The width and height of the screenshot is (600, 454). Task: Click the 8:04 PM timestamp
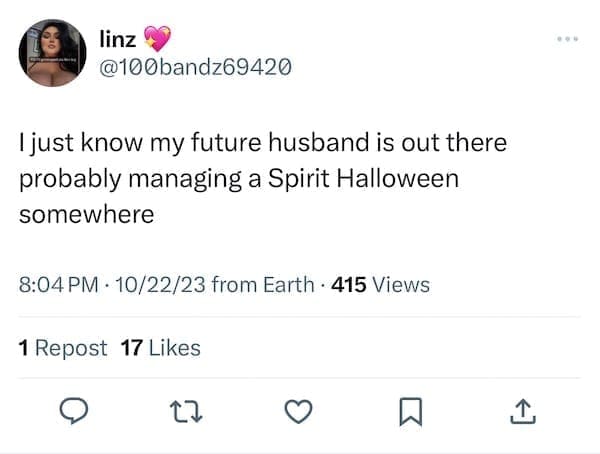click(x=60, y=285)
